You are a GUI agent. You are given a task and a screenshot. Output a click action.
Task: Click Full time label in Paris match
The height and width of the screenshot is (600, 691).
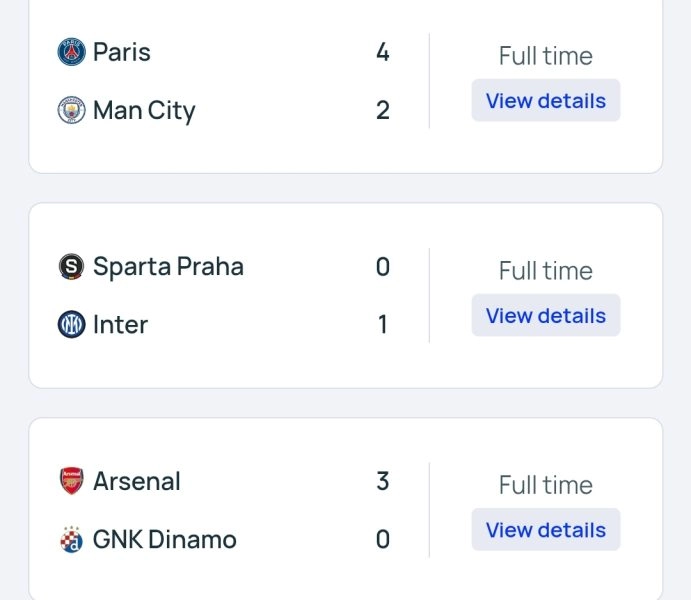(545, 56)
